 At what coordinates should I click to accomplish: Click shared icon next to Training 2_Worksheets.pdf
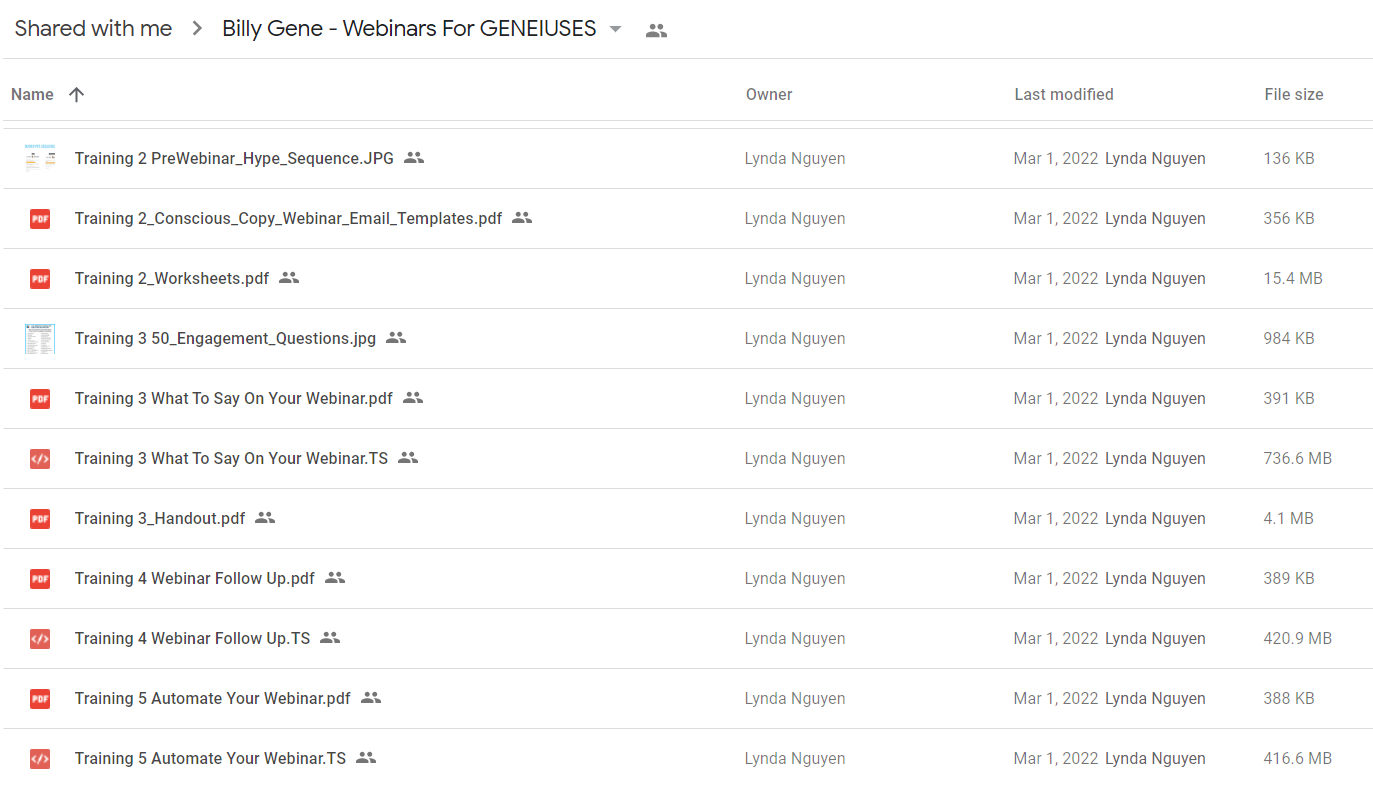point(289,277)
